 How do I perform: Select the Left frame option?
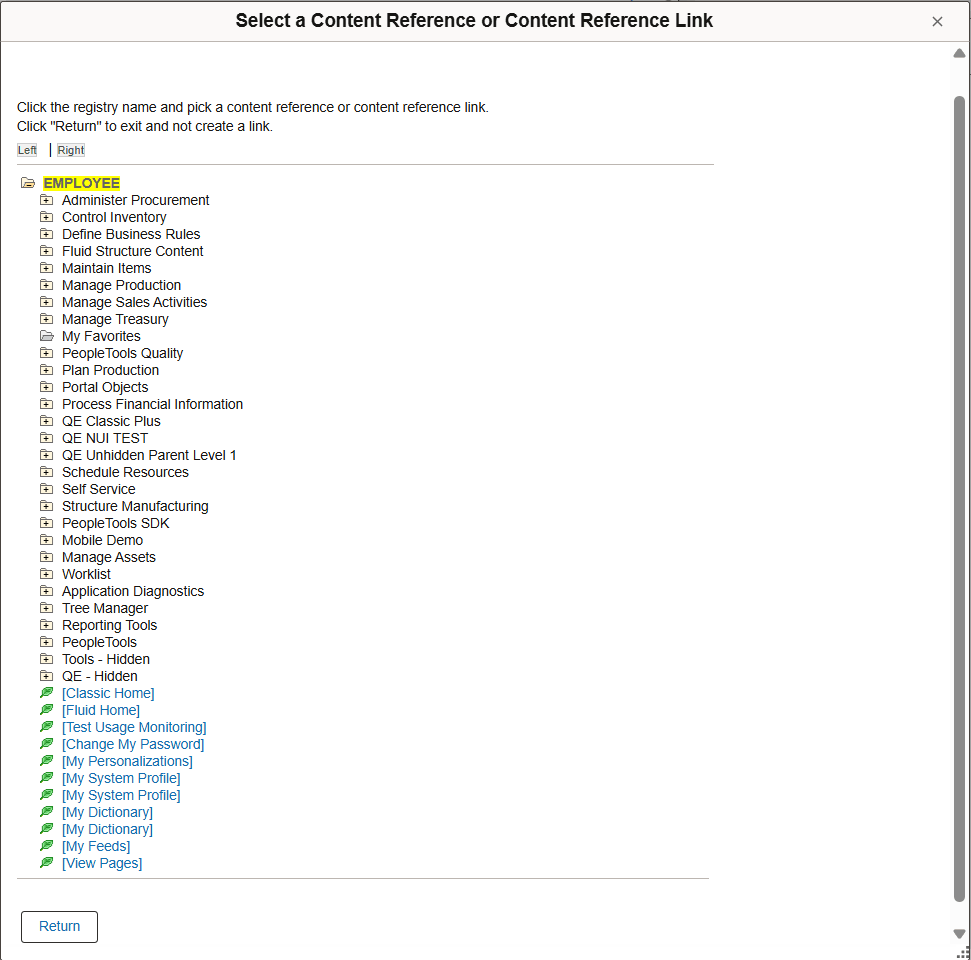point(26,150)
